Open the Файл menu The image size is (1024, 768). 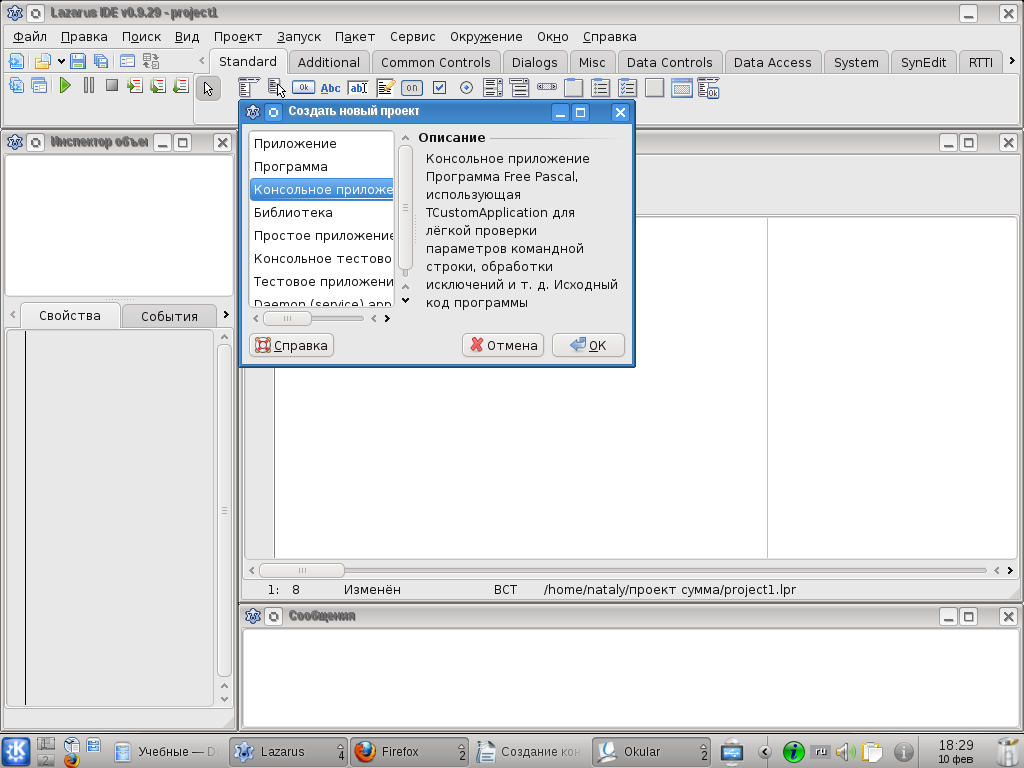click(x=30, y=37)
